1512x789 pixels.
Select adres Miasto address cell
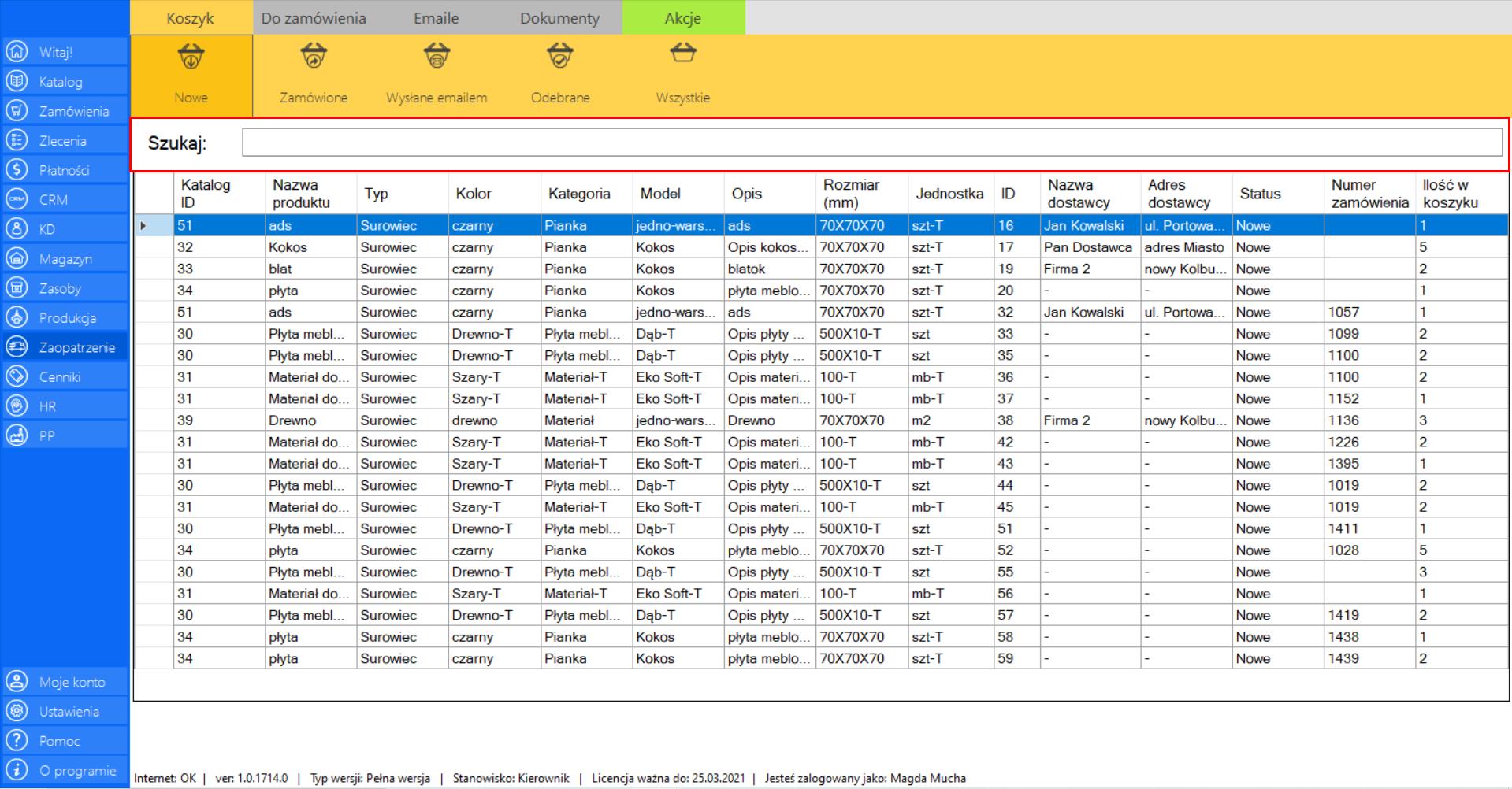1187,247
